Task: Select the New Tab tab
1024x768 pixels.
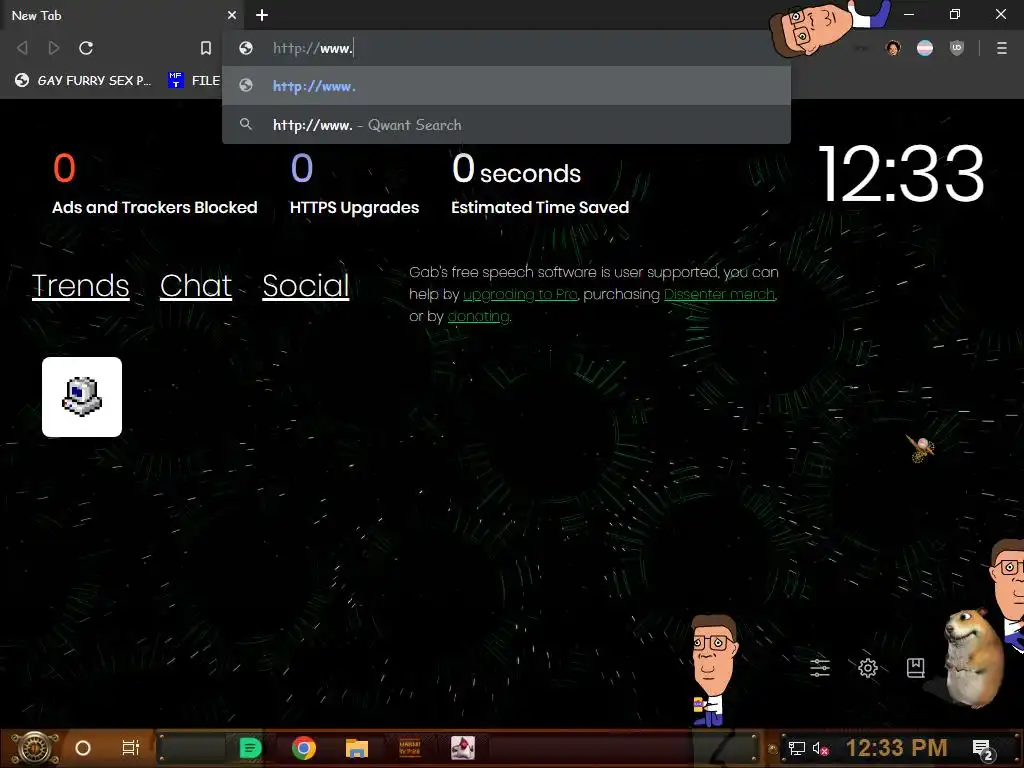Action: tap(121, 15)
